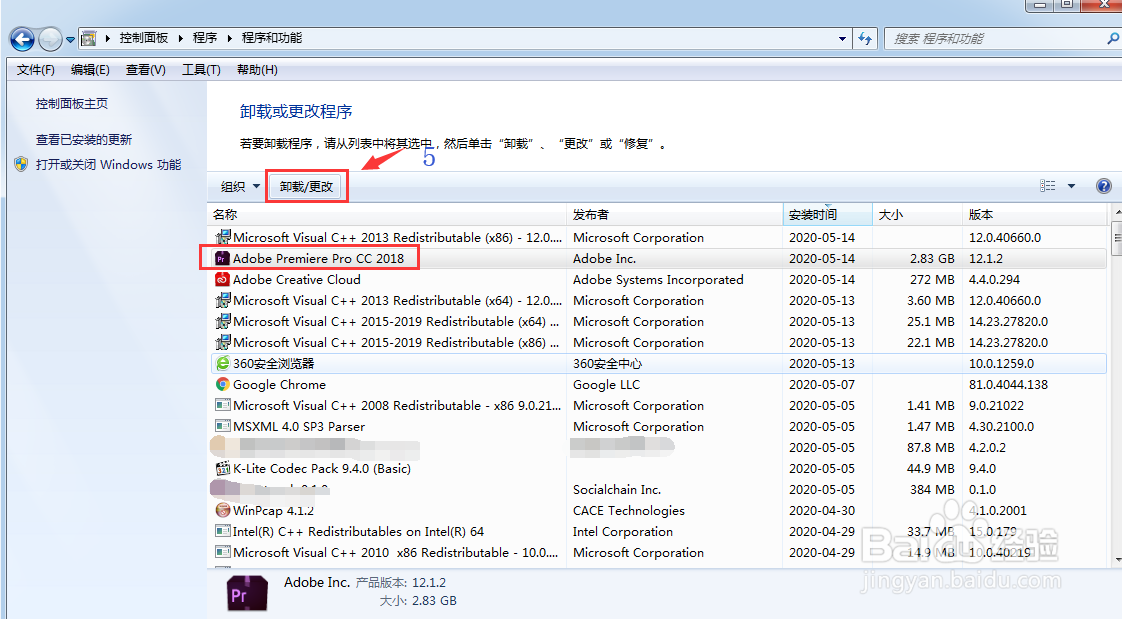This screenshot has width=1122, height=619.
Task: Click Adobe Systems Incorporated publisher cell
Action: 658,280
